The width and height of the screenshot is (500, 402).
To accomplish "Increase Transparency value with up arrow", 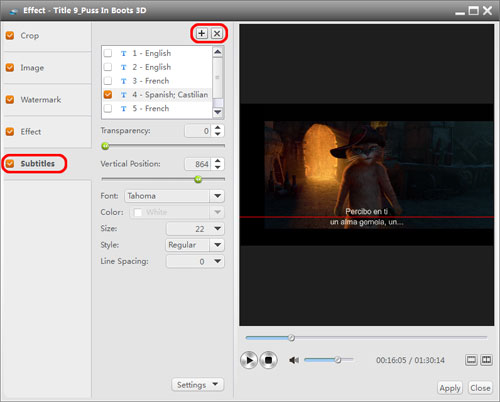I will (218, 128).
